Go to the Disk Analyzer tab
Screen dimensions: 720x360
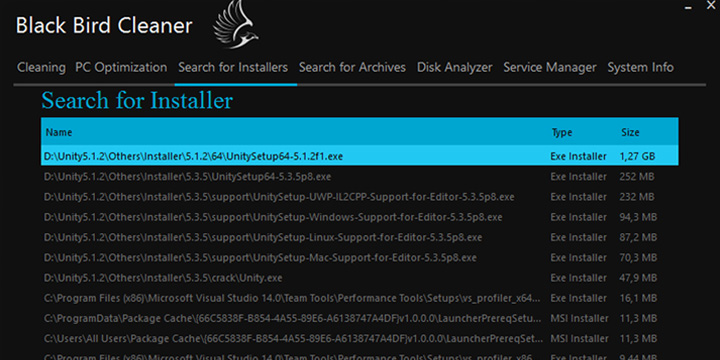(455, 68)
